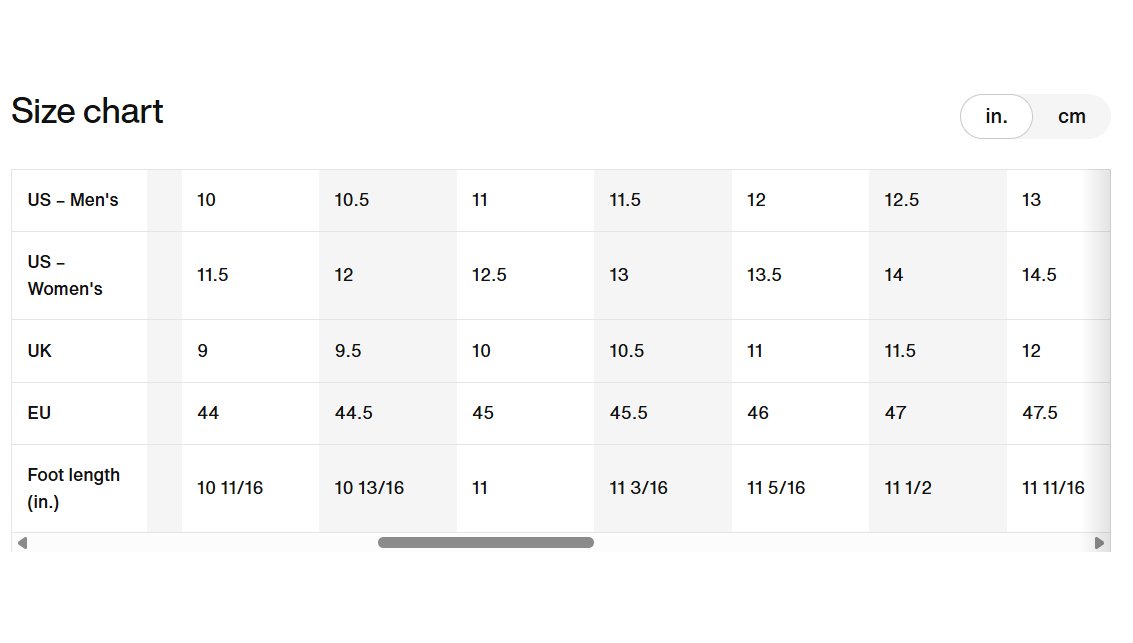Click Women's size 13.5 cell
1133x643 pixels.
pos(801,275)
